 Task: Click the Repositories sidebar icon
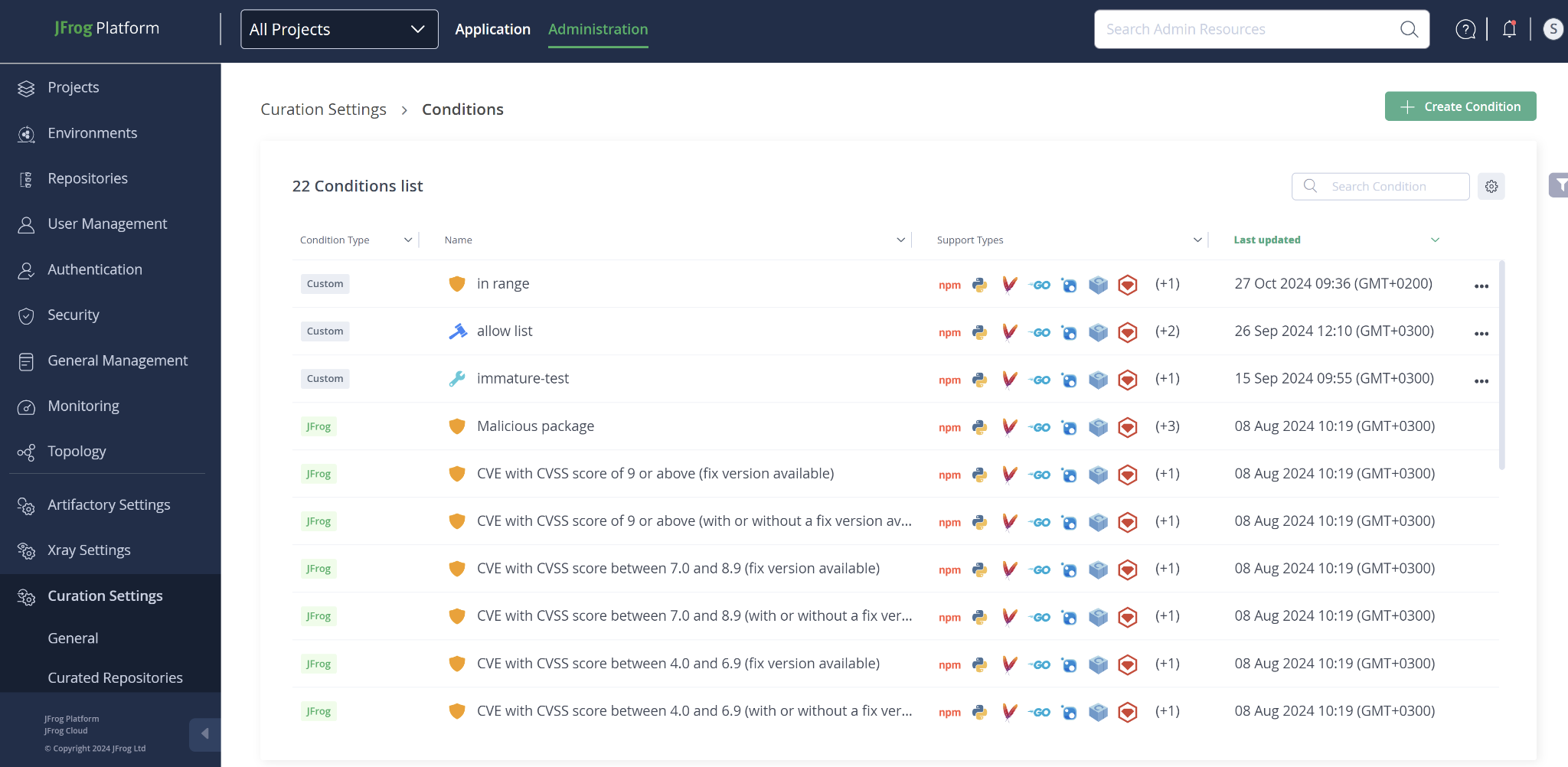click(x=26, y=179)
